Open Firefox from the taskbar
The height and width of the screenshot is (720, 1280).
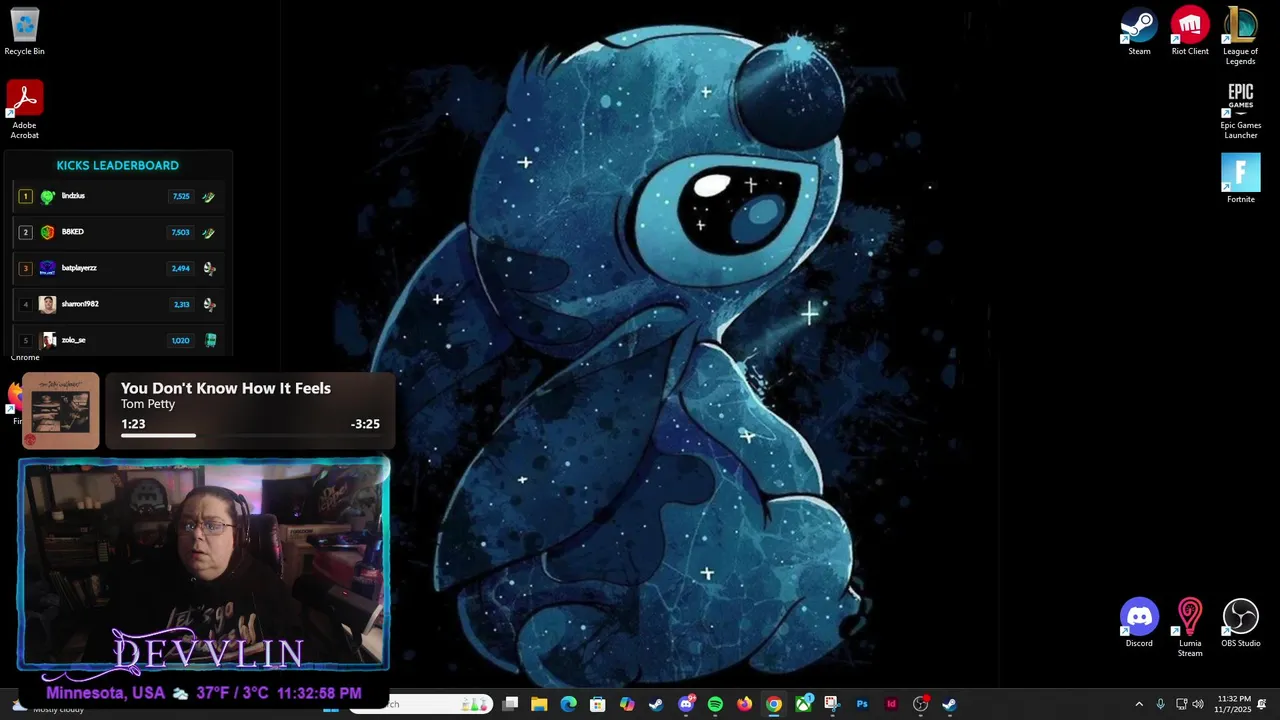744,704
